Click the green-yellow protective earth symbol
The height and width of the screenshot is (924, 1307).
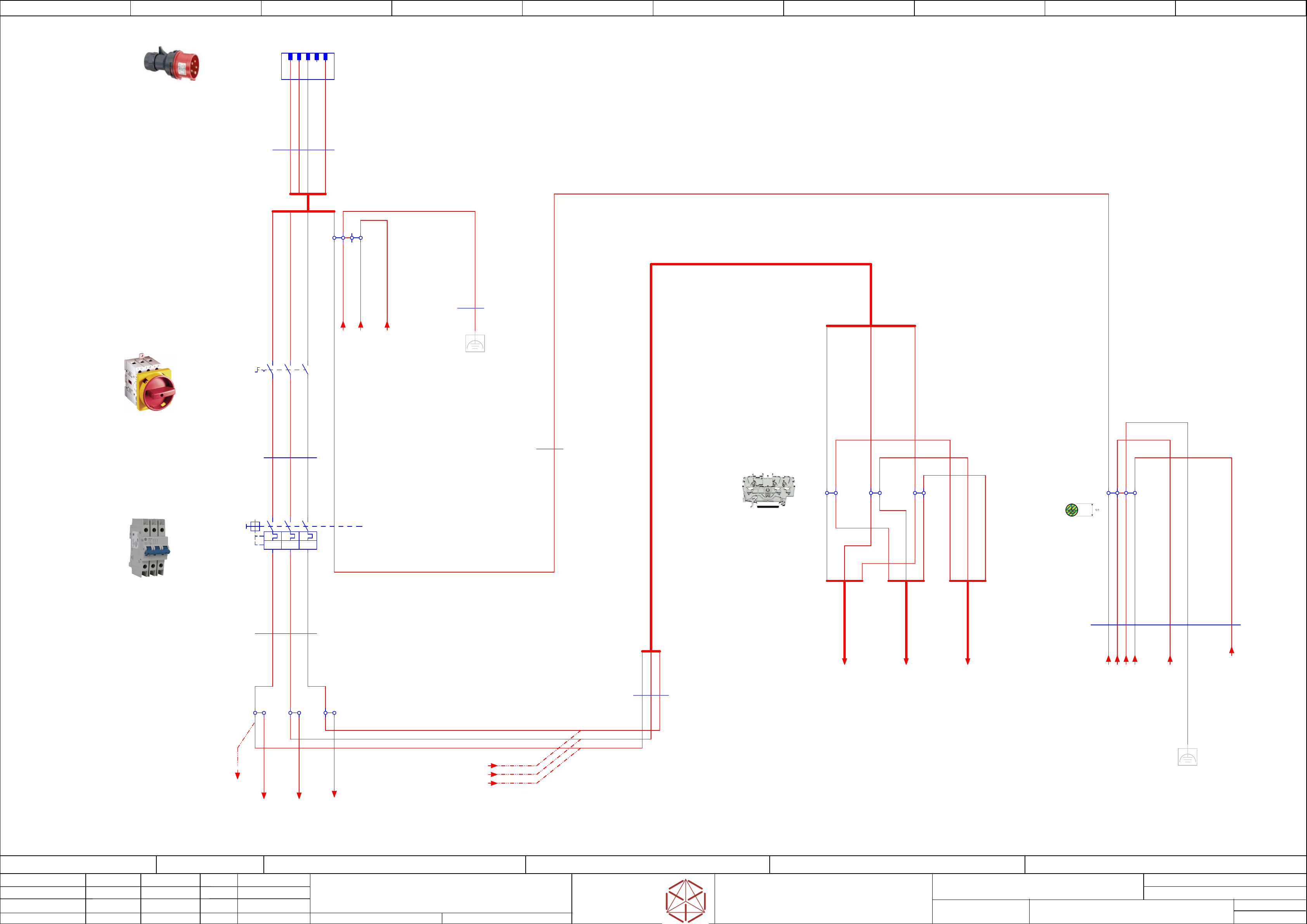pos(1072,510)
